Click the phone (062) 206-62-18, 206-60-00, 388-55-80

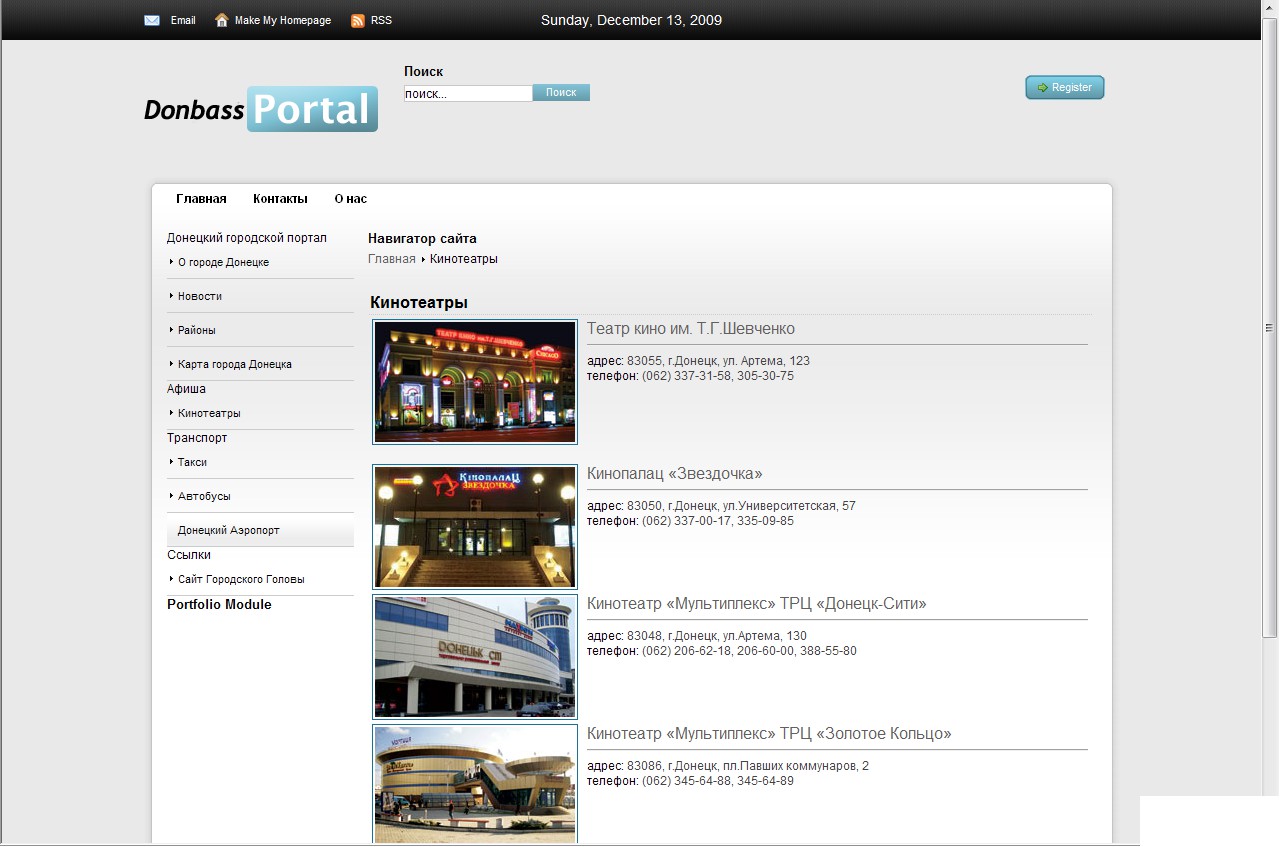click(749, 651)
